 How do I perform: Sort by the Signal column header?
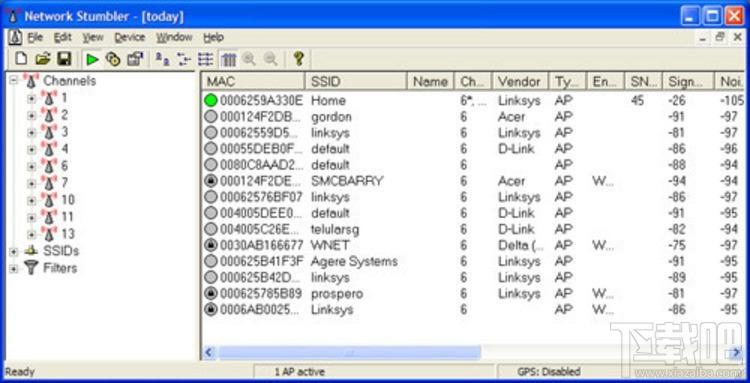pyautogui.click(x=688, y=81)
